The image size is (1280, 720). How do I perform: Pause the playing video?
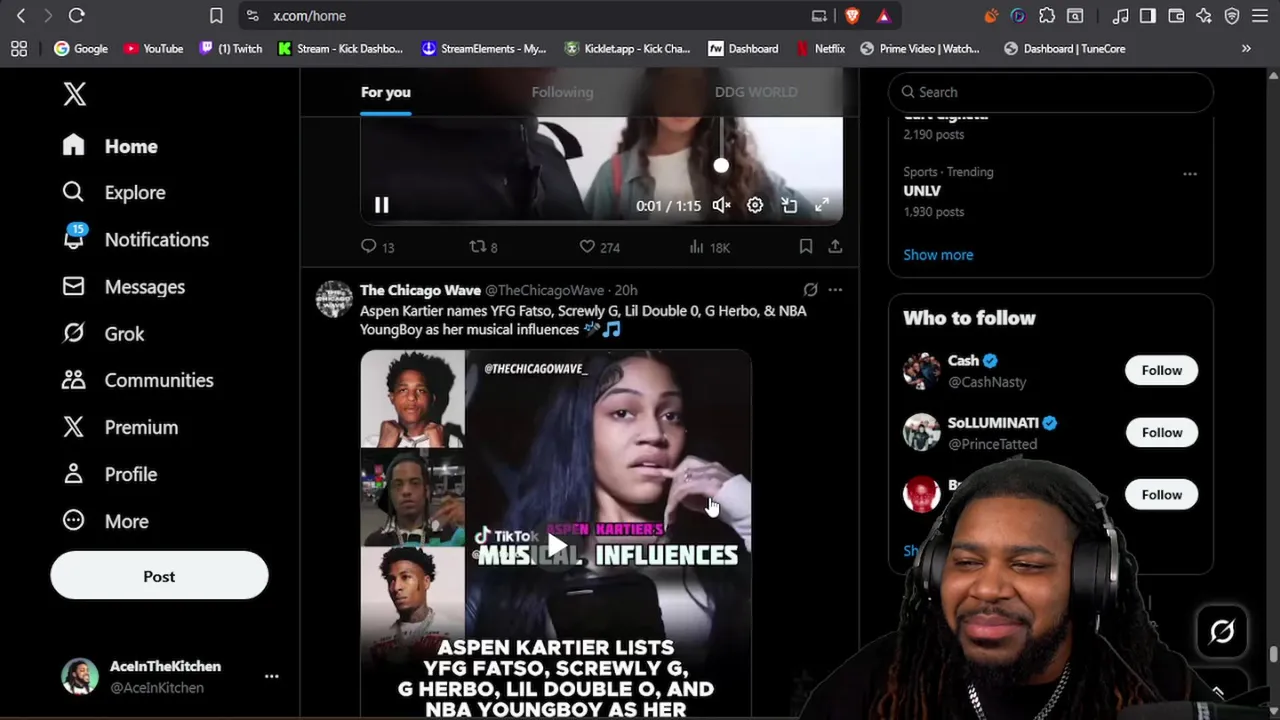381,205
